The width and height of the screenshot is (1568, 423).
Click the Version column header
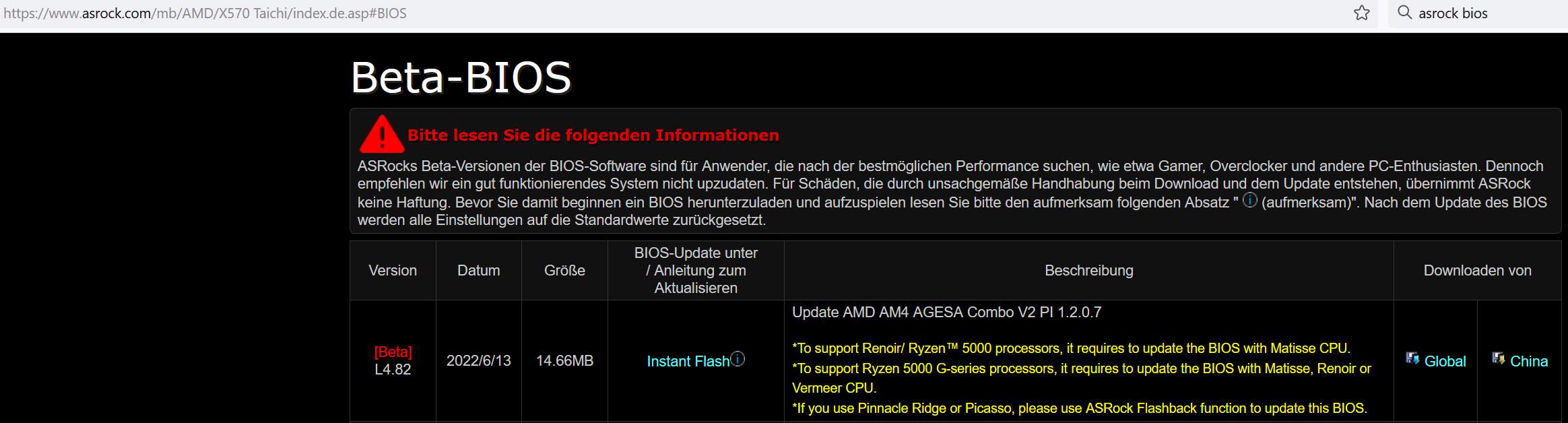click(x=393, y=270)
